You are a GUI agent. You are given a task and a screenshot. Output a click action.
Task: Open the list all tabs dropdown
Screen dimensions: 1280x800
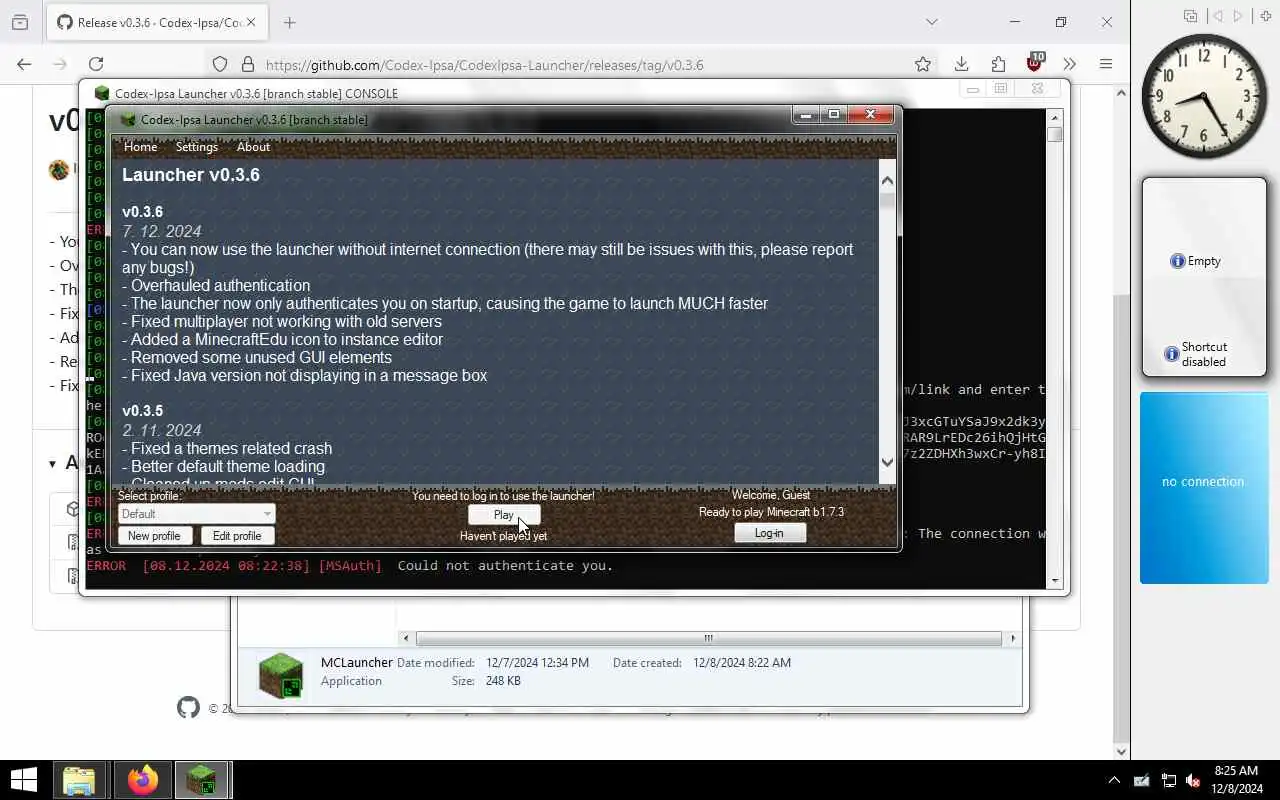[x=932, y=22]
